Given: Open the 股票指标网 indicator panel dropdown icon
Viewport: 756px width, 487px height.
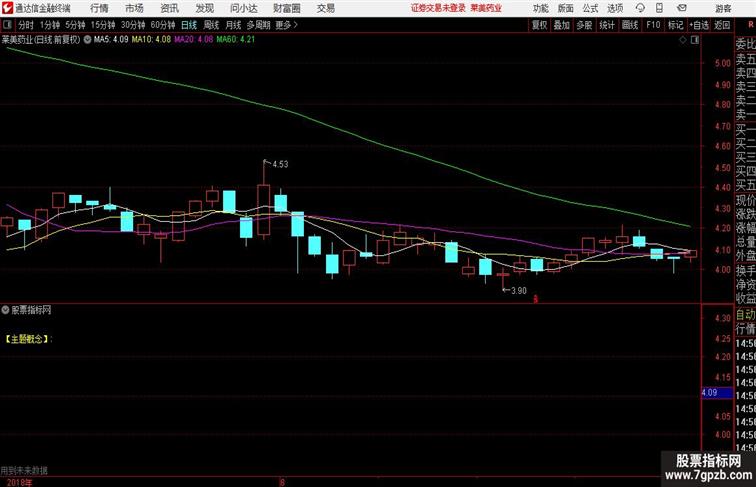Looking at the screenshot, I should pyautogui.click(x=5, y=310).
